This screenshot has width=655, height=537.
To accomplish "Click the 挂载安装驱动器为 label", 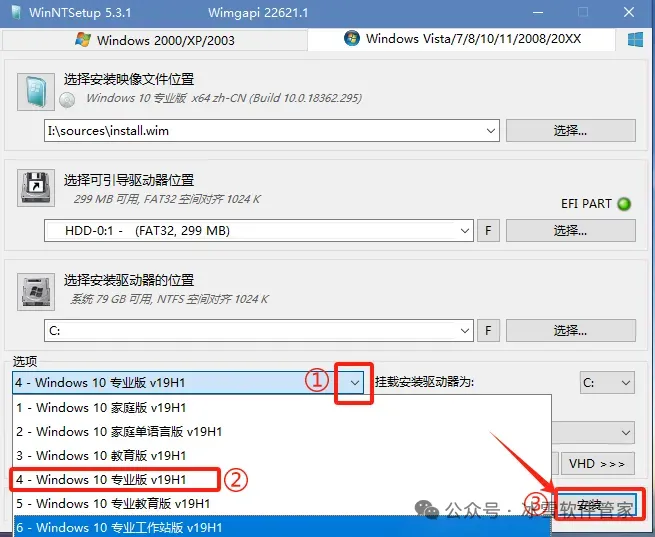I will [424, 382].
